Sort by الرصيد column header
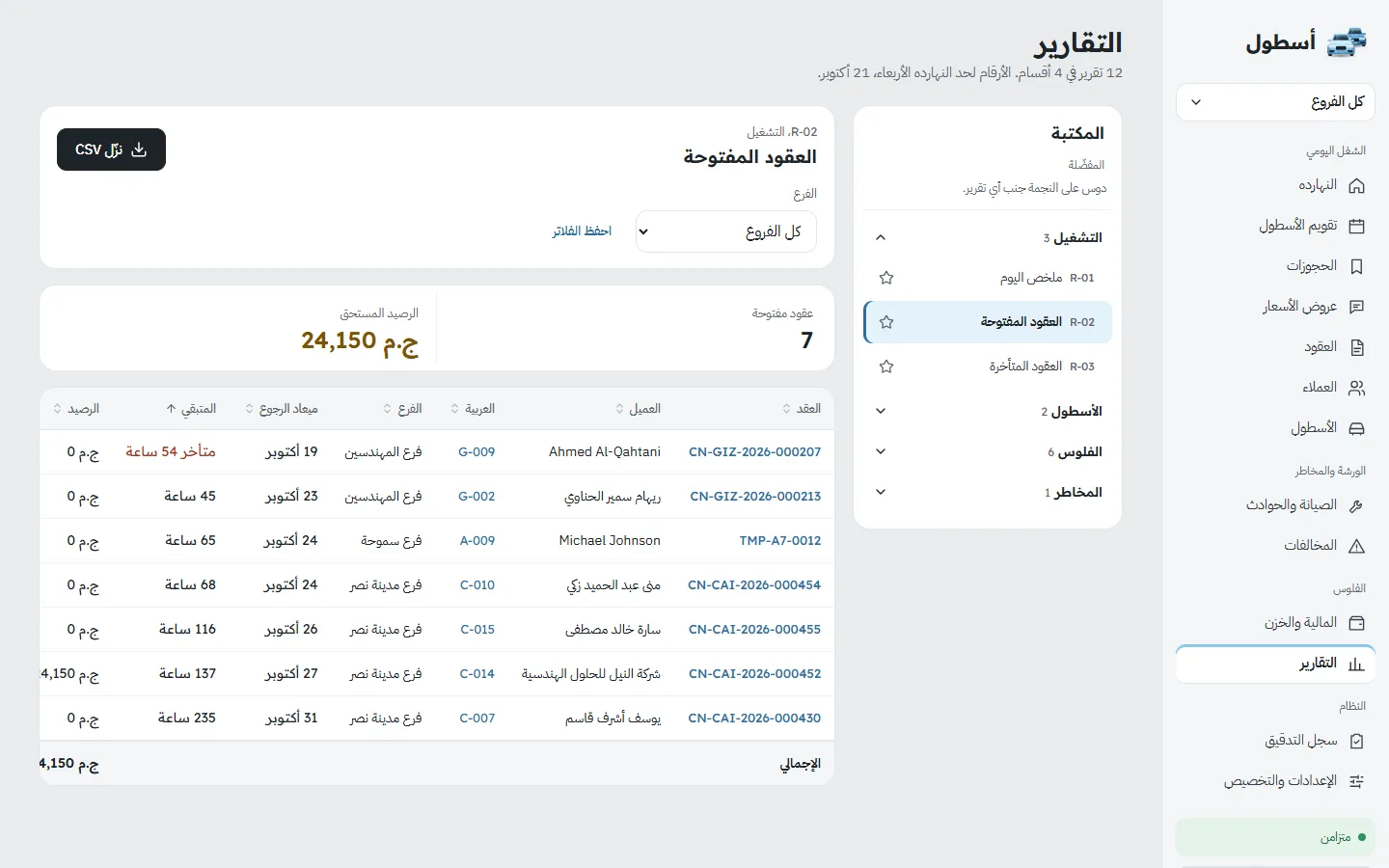The width and height of the screenshot is (1389, 868). [76, 409]
